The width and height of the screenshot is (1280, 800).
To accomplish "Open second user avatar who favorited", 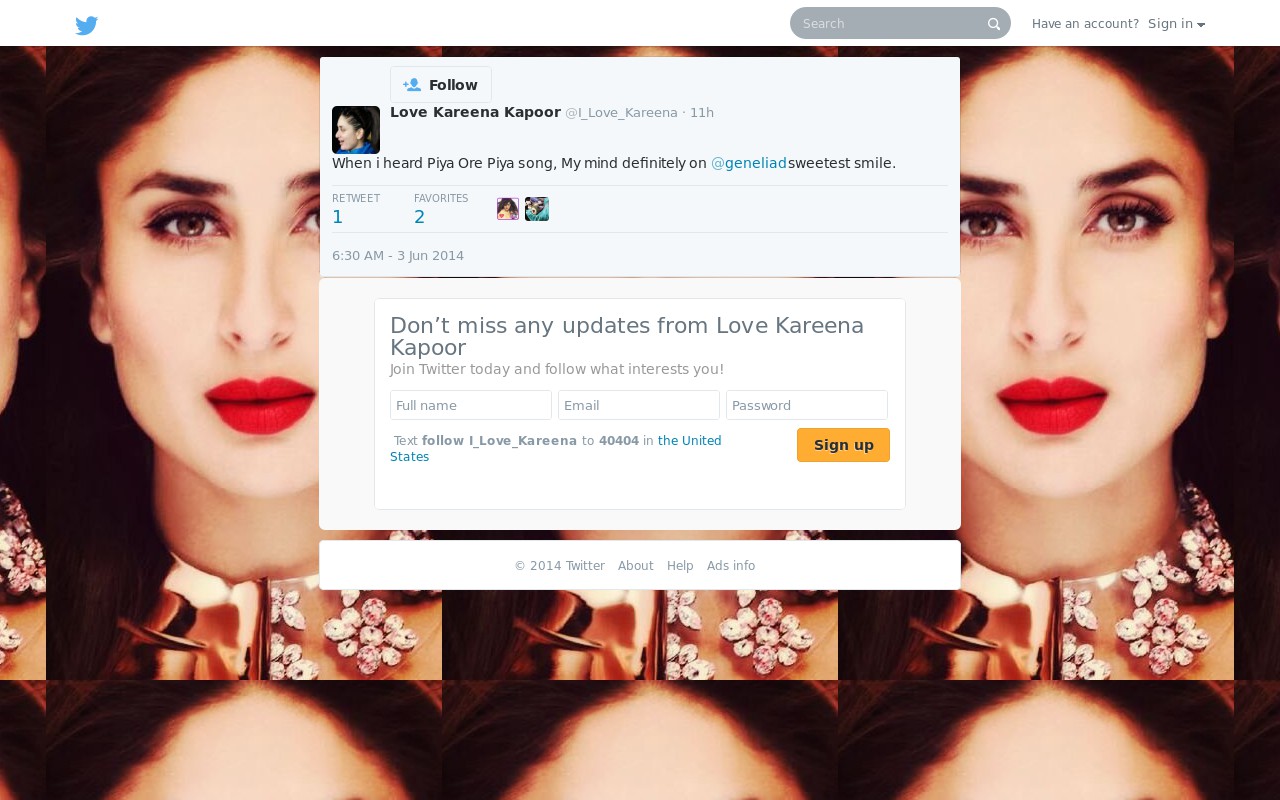I will (x=537, y=209).
